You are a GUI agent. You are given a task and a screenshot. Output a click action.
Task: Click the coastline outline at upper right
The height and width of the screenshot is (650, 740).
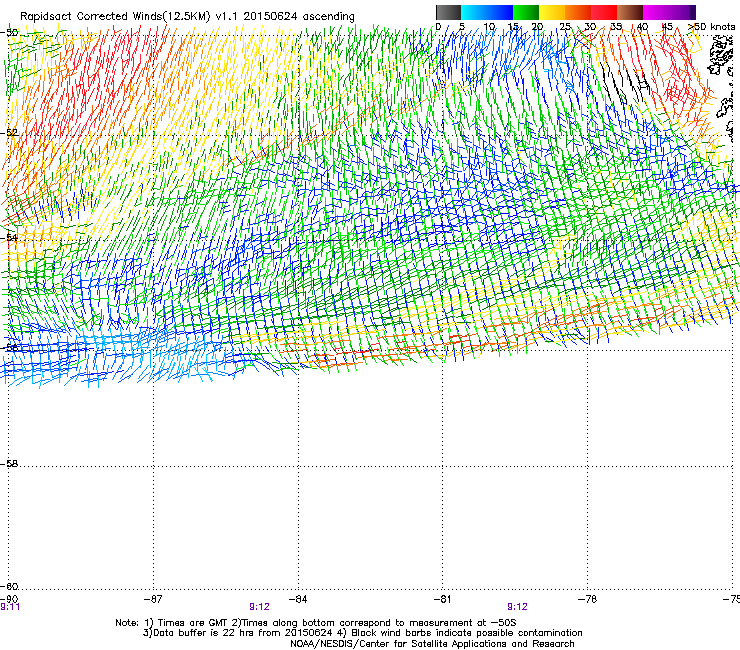[722, 57]
